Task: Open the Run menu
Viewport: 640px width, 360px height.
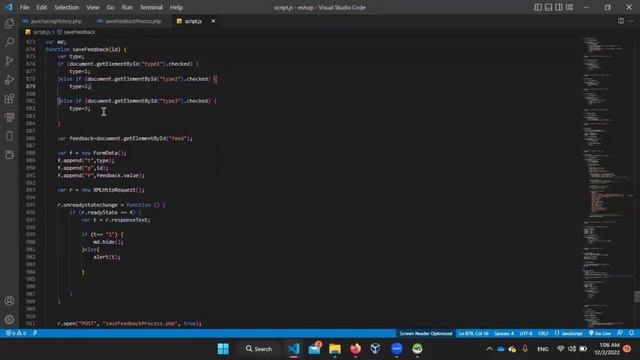Action: pyautogui.click(x=127, y=7)
